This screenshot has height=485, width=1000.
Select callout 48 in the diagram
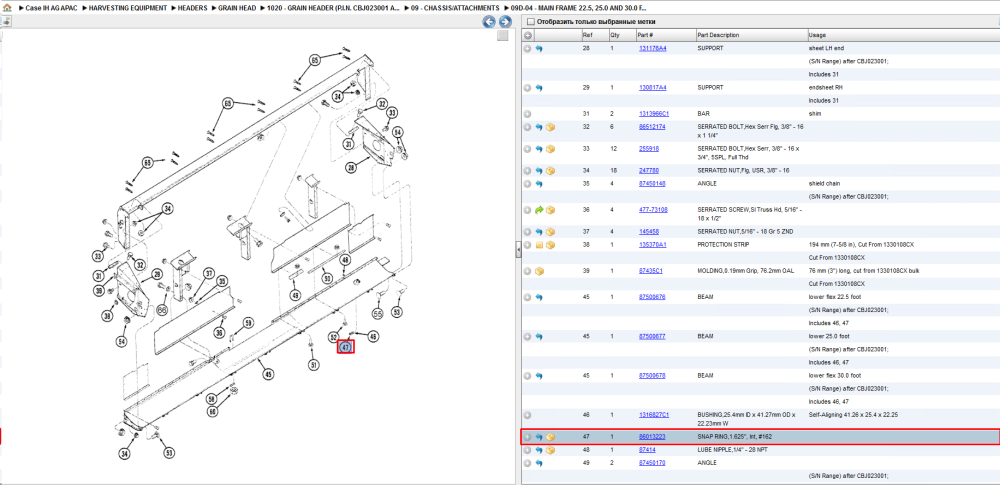click(344, 260)
